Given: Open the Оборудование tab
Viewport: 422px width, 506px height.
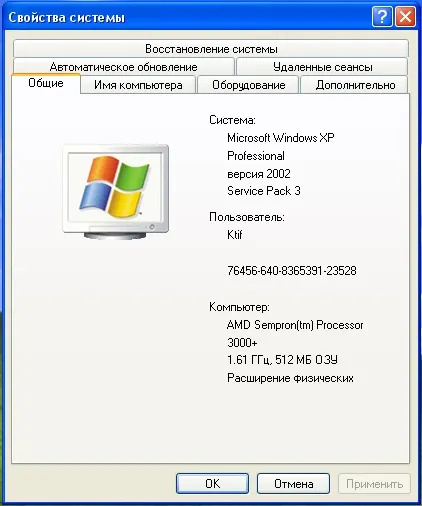Looking at the screenshot, I should click(x=249, y=85).
